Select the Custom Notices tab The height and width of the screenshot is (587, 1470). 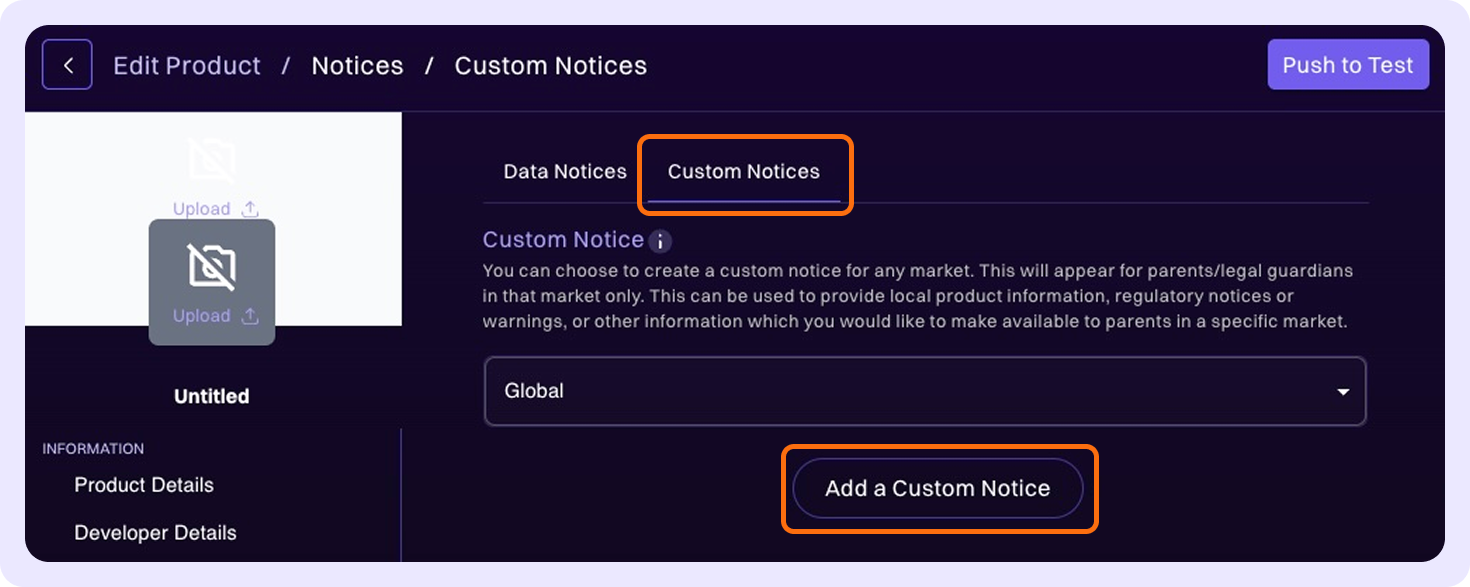[744, 171]
